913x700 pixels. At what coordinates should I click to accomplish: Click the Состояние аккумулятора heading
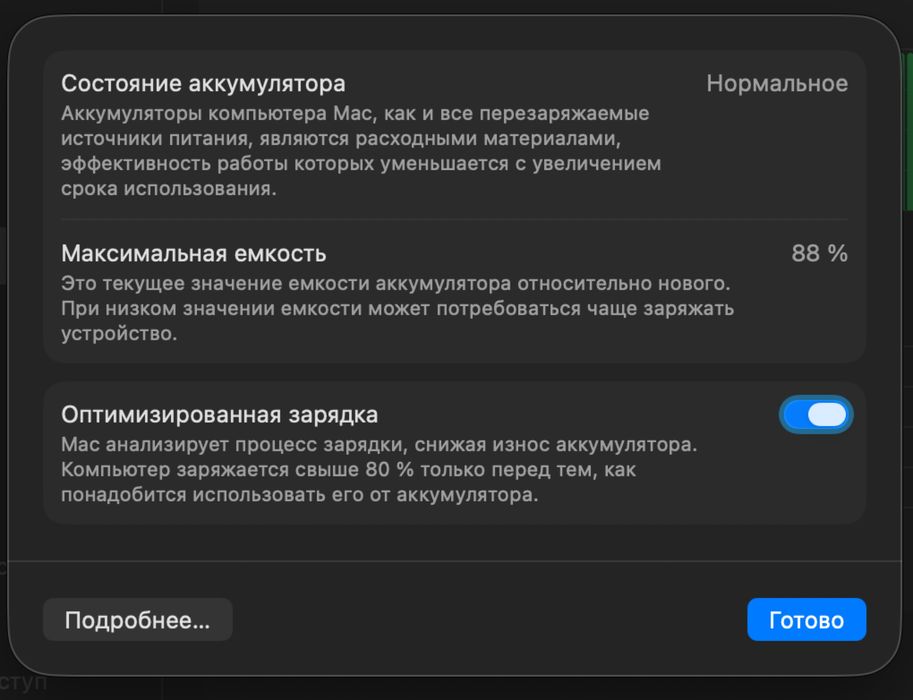tap(203, 83)
